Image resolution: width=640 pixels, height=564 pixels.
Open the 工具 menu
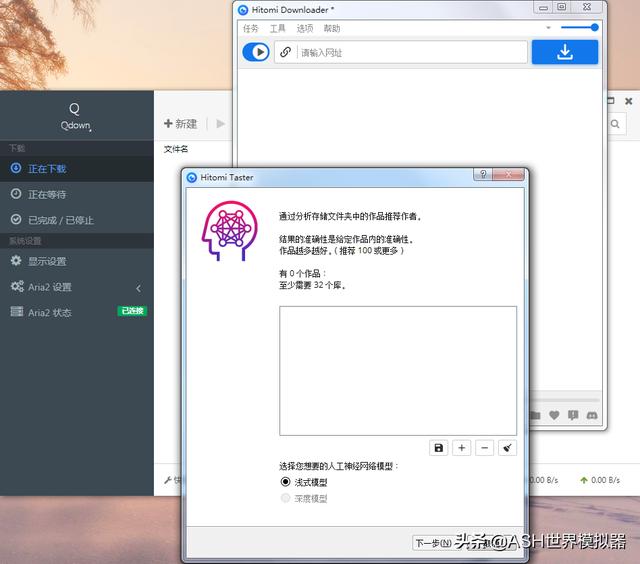278,29
